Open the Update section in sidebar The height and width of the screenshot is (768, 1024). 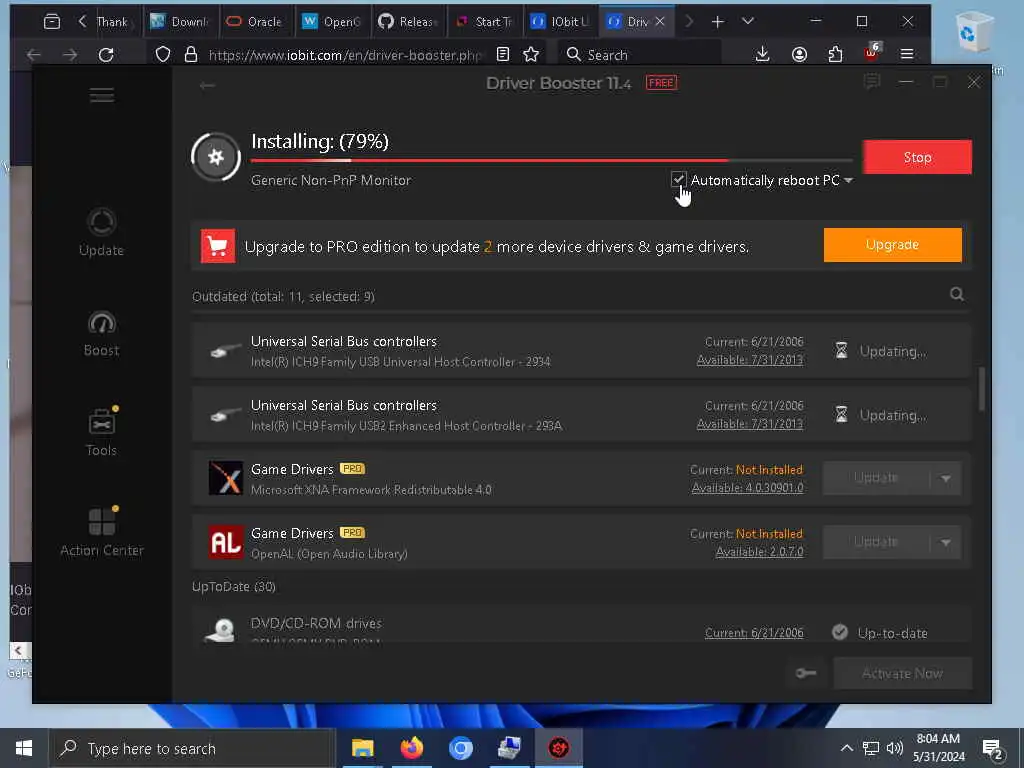point(101,232)
